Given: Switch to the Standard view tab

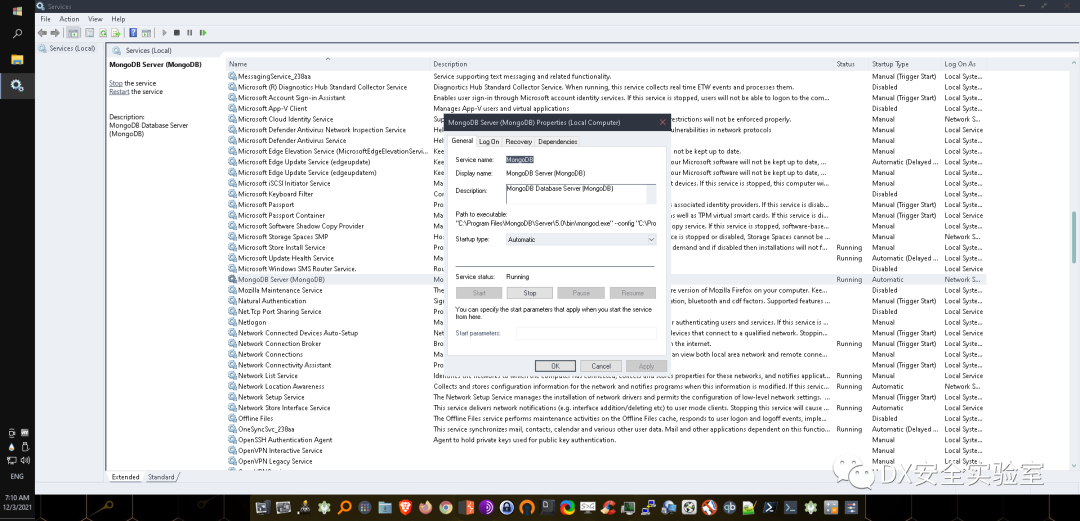Looking at the screenshot, I should point(161,477).
